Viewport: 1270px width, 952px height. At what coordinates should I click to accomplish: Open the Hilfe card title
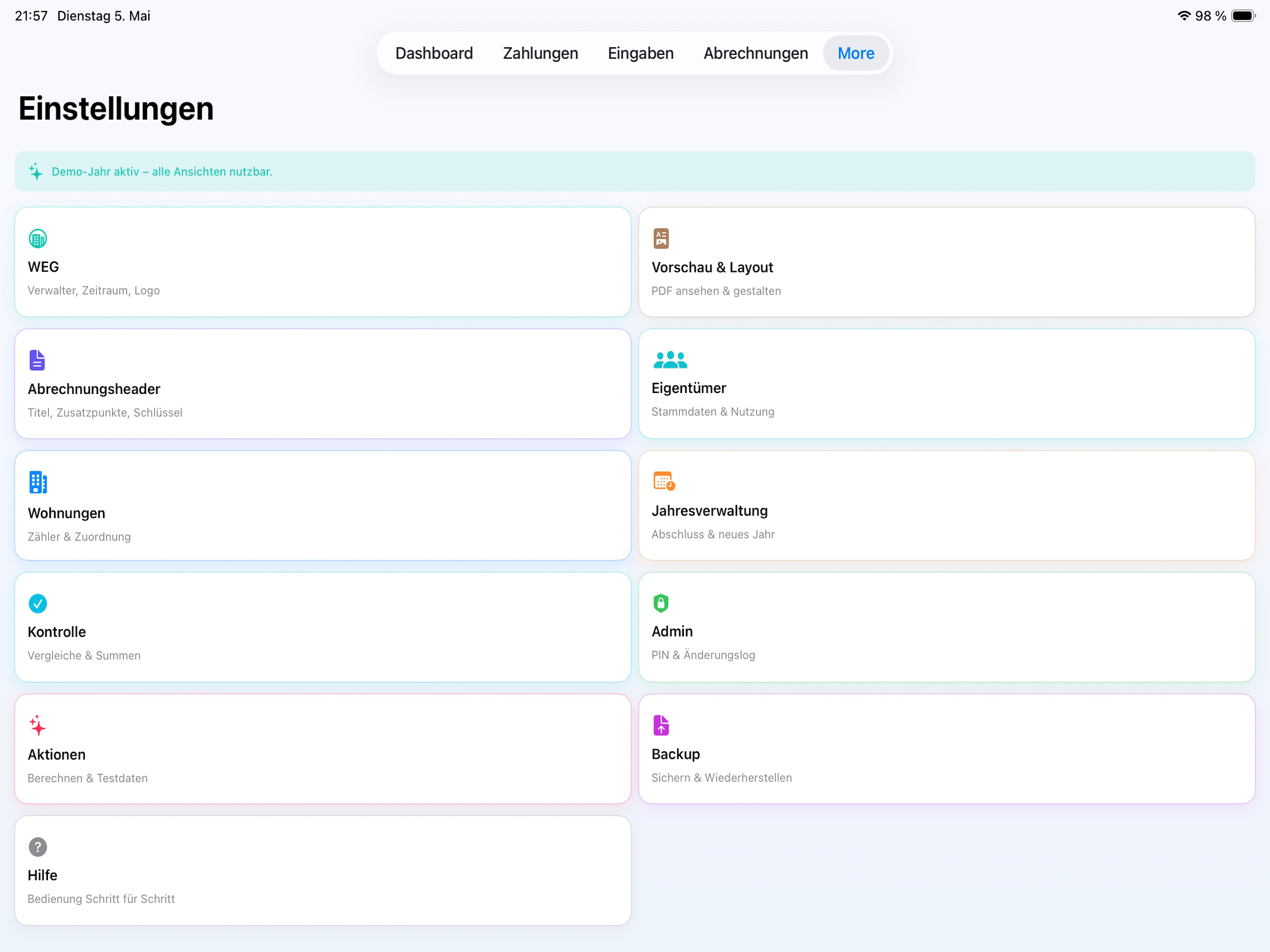42,875
